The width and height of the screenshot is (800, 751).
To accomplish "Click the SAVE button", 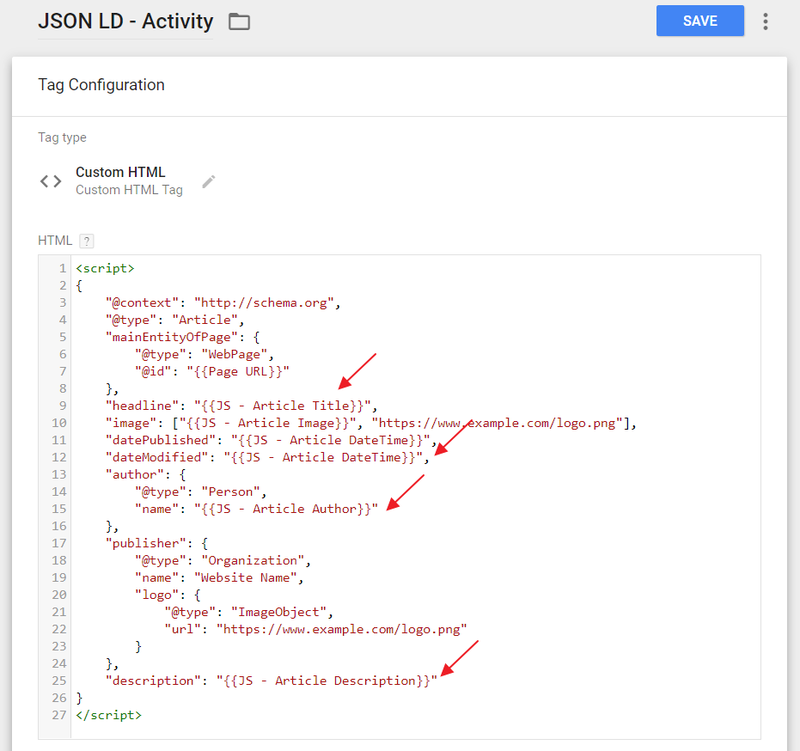I will click(700, 21).
